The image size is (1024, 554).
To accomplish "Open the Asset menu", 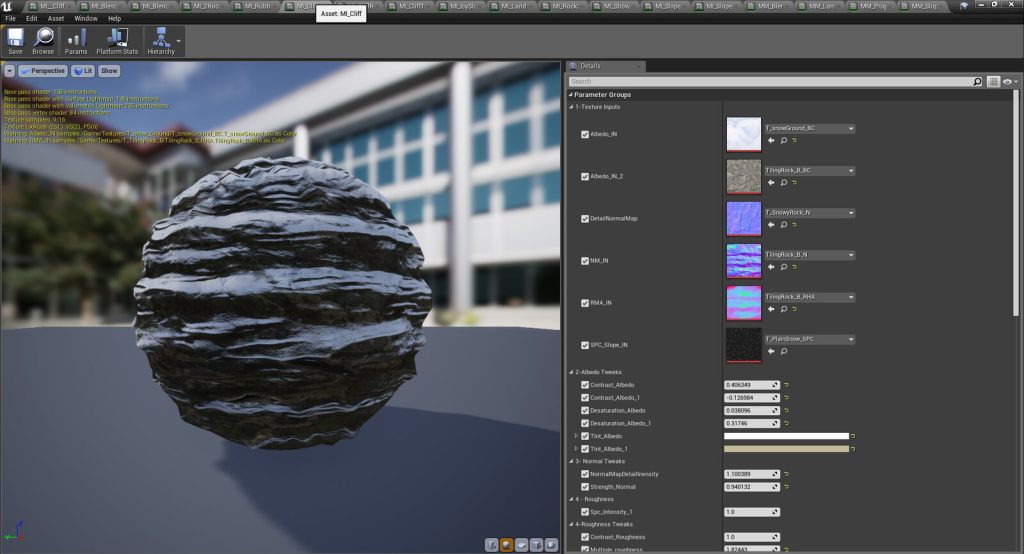I will pos(56,18).
